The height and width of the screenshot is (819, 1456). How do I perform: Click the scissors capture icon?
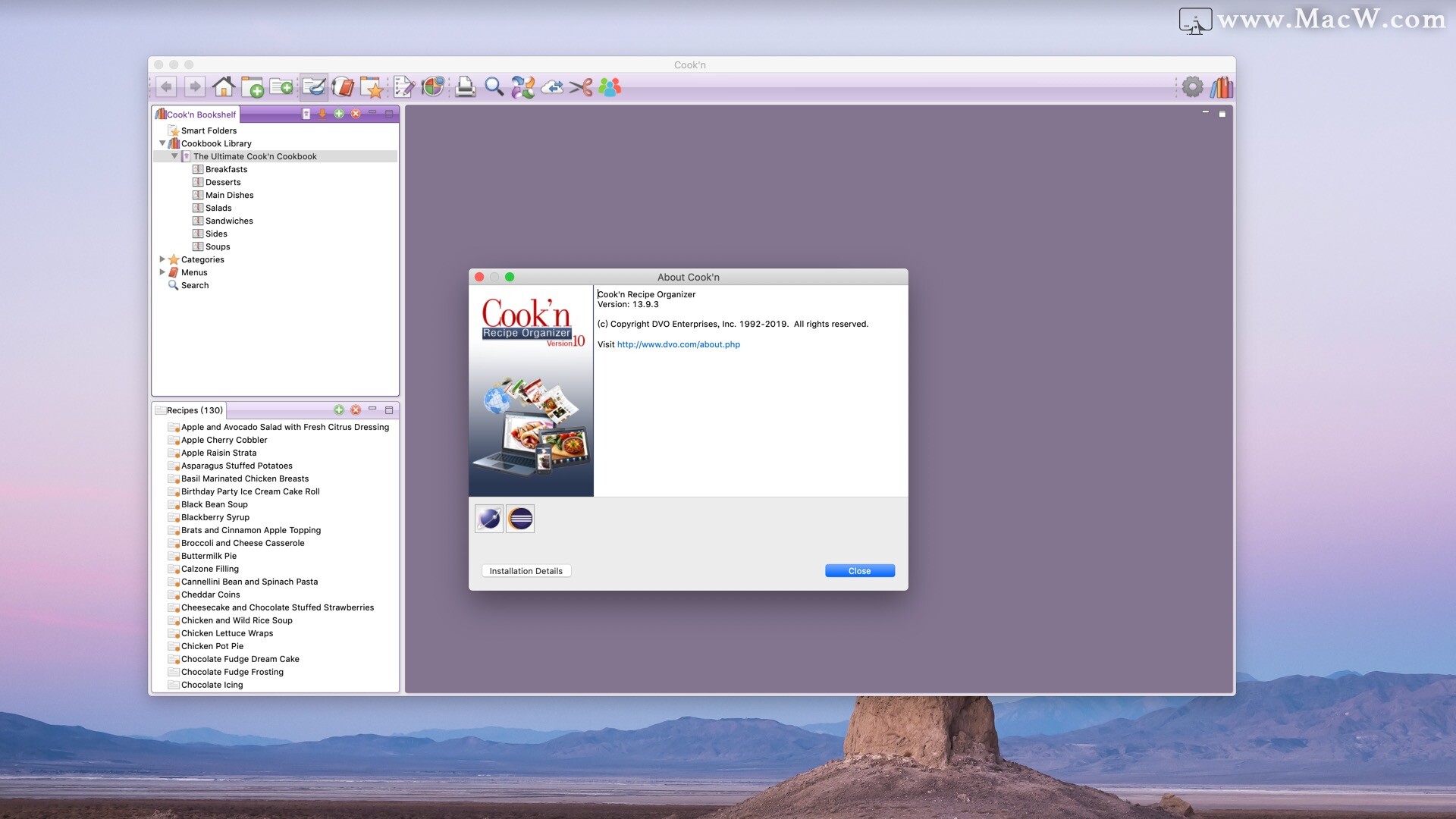[x=581, y=87]
